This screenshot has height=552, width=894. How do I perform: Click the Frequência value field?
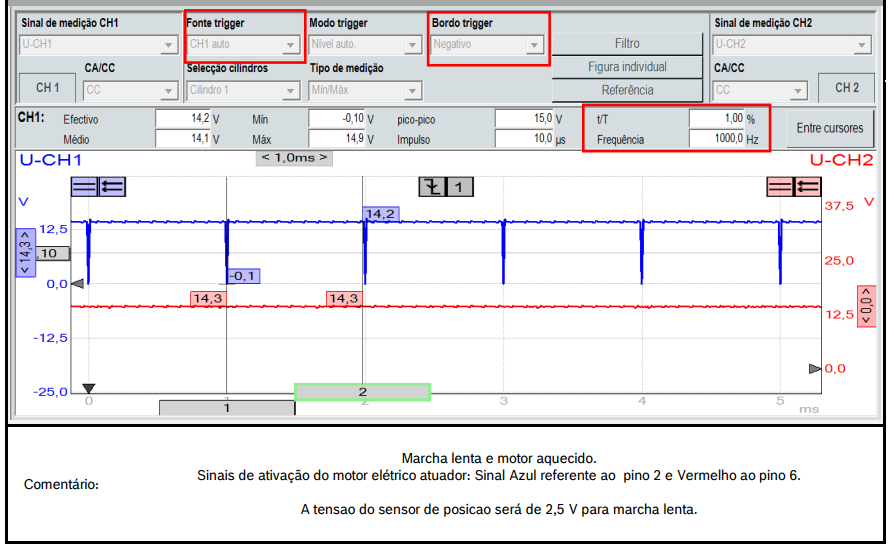click(x=717, y=140)
